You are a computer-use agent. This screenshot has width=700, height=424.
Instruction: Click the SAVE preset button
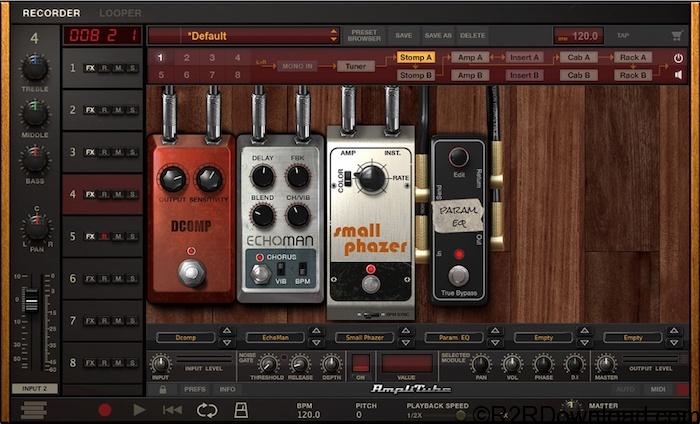coord(404,36)
